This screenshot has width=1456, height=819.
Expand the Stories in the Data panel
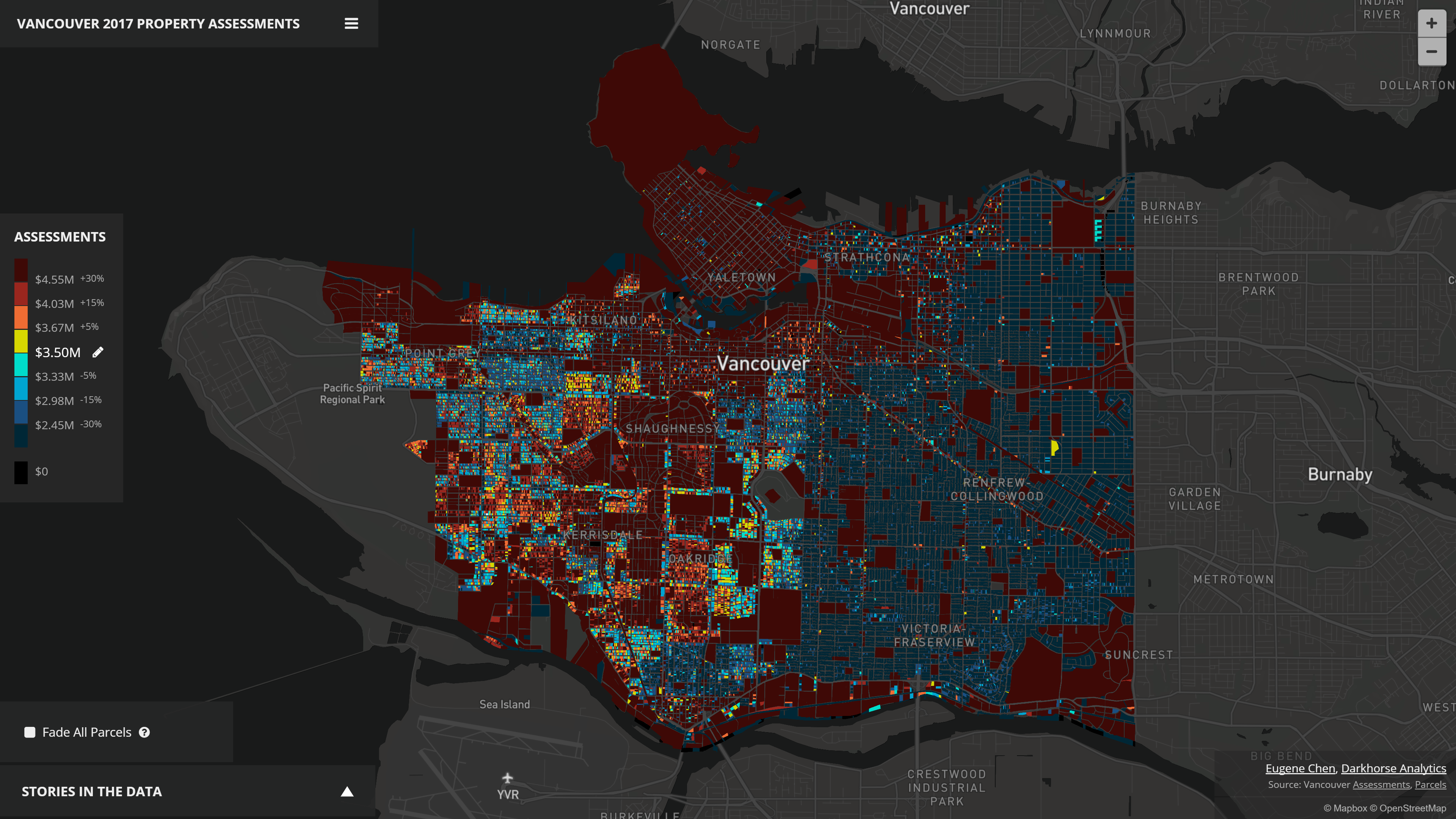pos(347,791)
